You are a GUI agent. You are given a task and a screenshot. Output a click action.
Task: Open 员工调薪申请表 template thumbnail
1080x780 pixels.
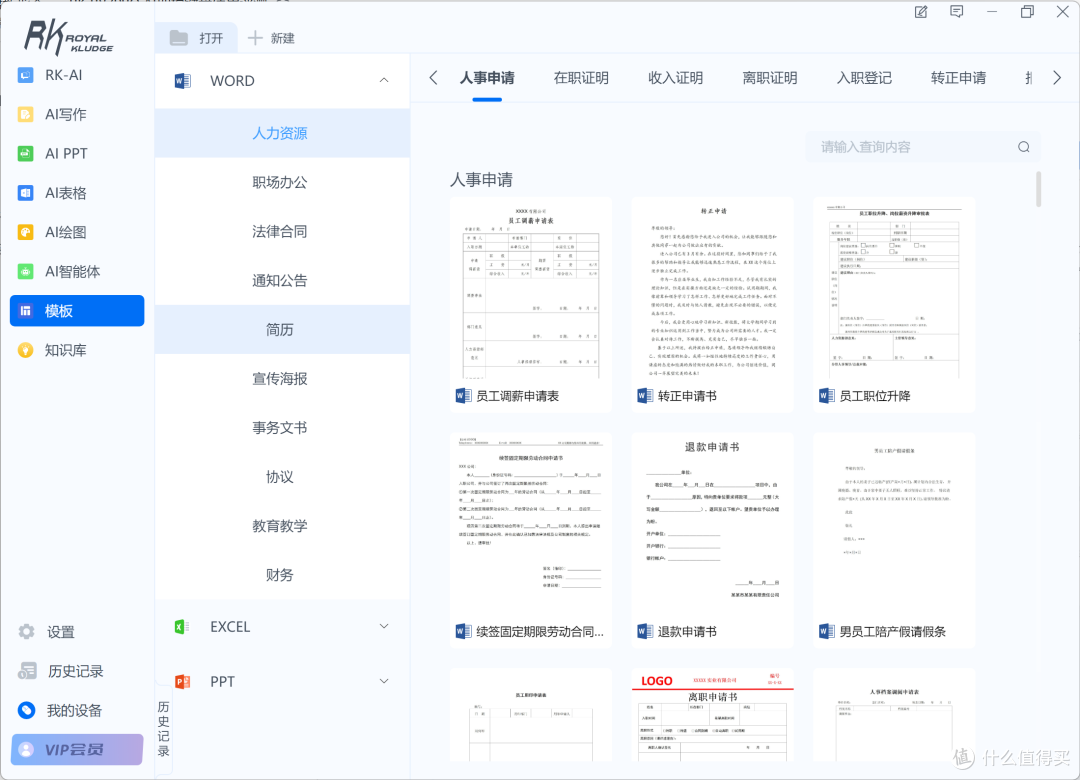[x=531, y=289]
